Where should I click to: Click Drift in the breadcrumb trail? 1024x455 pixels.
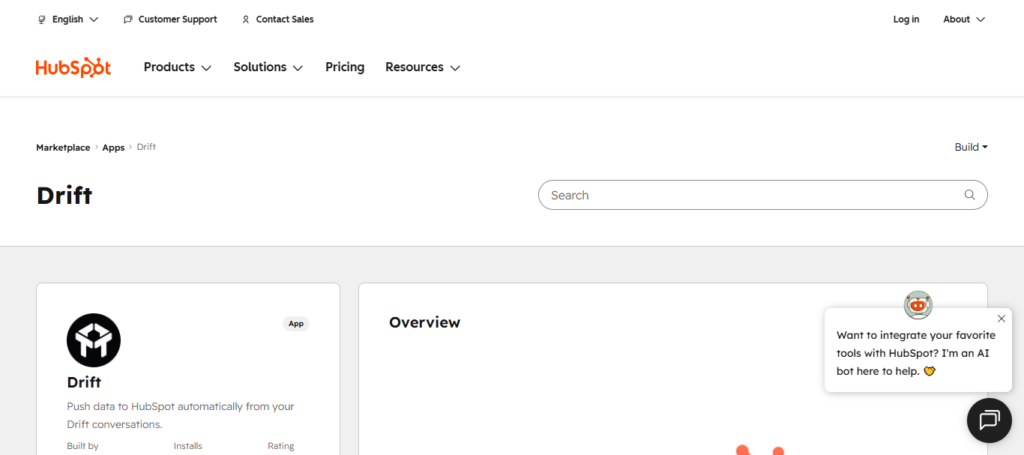pyautogui.click(x=146, y=147)
